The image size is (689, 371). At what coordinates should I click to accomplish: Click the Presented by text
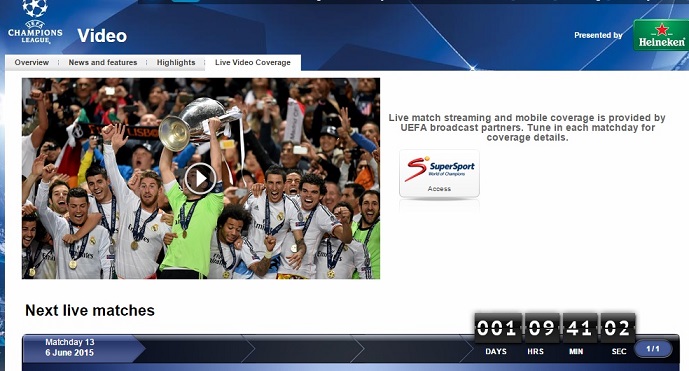(598, 35)
